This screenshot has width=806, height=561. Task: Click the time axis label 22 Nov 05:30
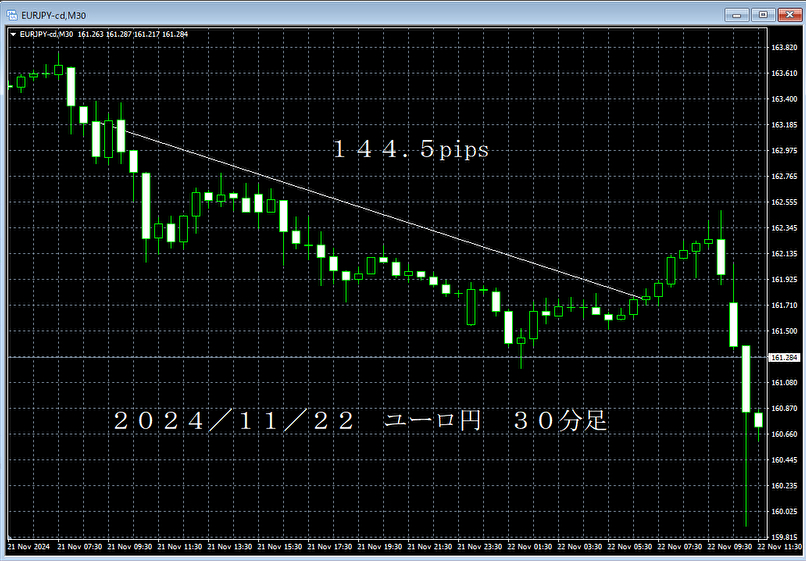(x=630, y=547)
